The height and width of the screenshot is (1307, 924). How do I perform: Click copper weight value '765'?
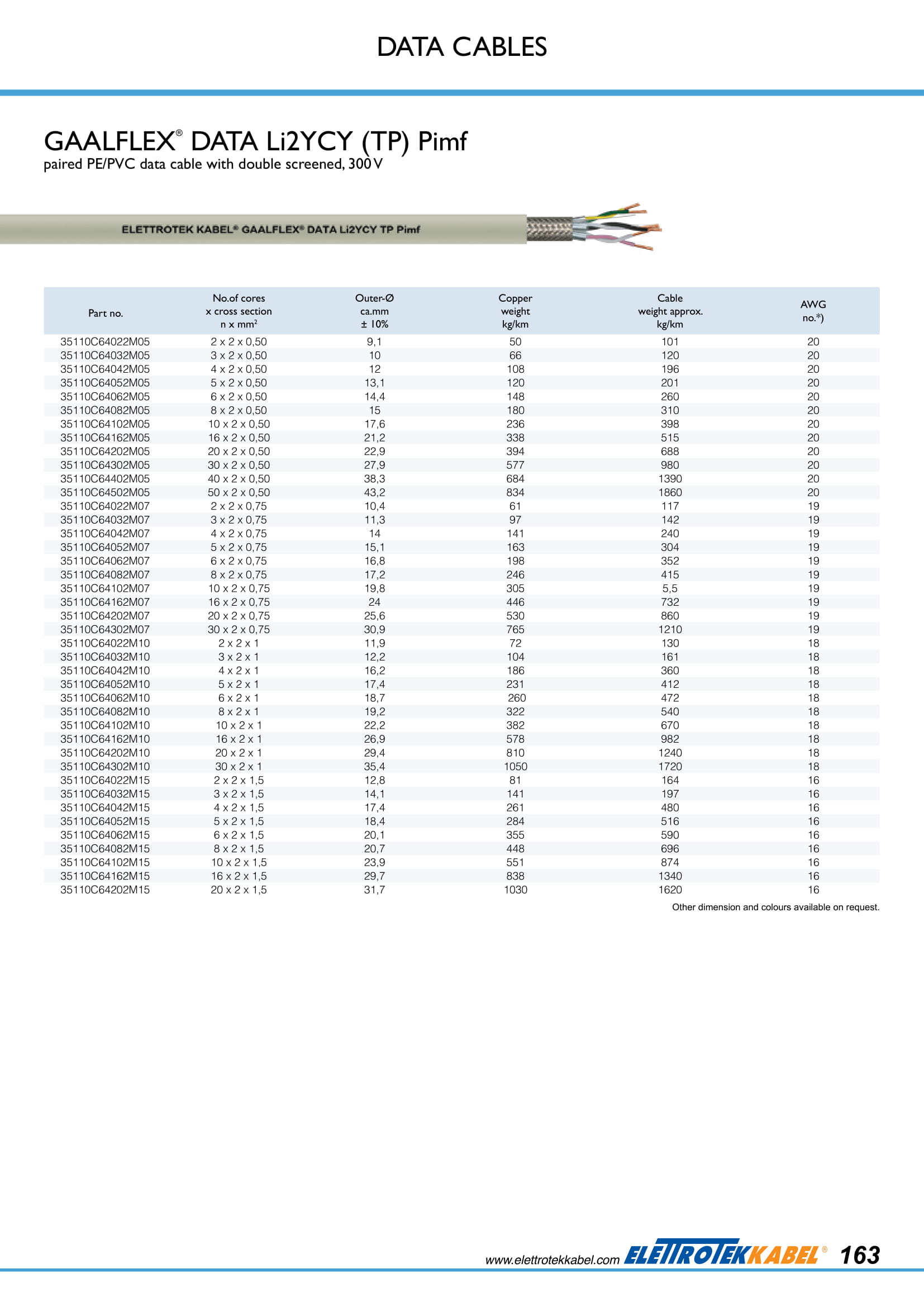(516, 630)
